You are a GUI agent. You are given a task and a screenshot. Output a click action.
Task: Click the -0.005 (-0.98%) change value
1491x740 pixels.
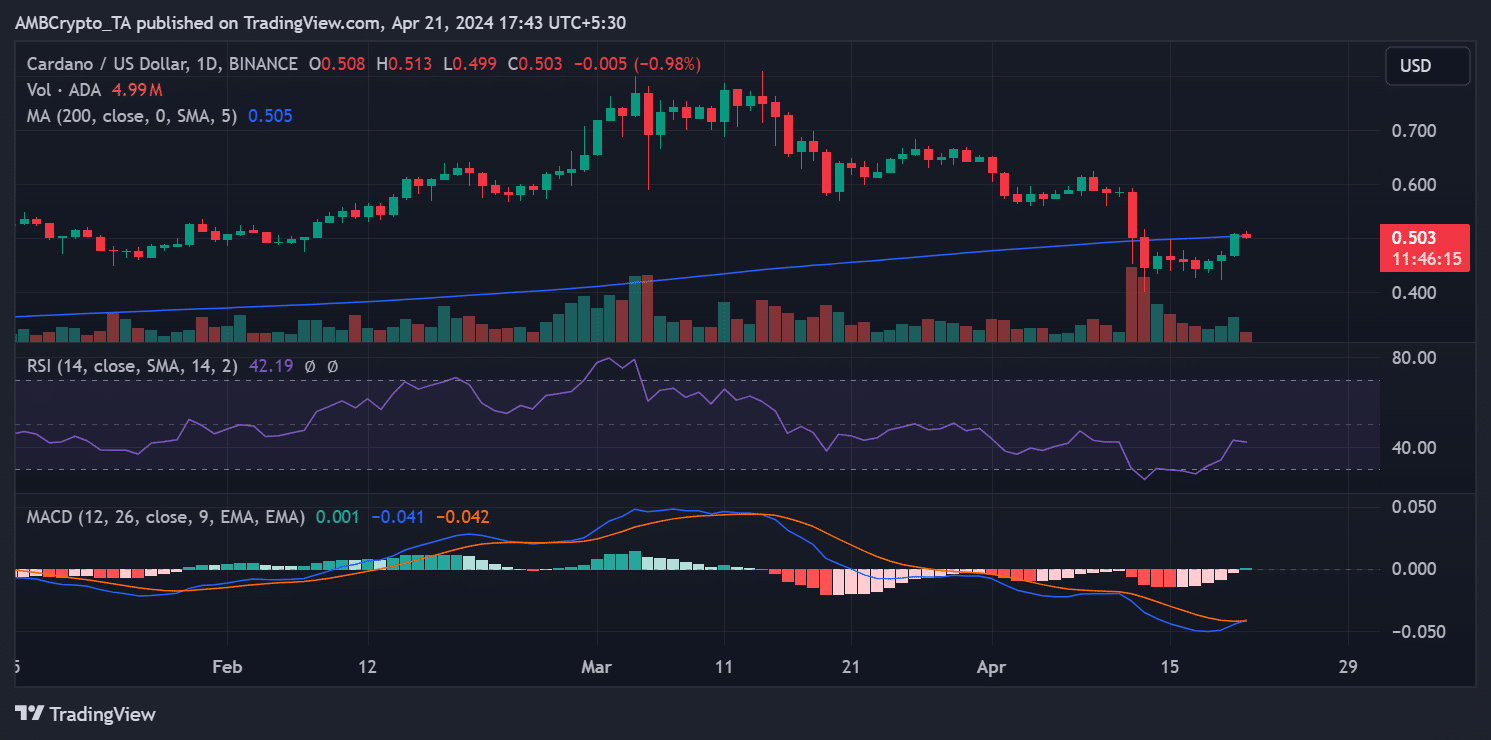637,64
